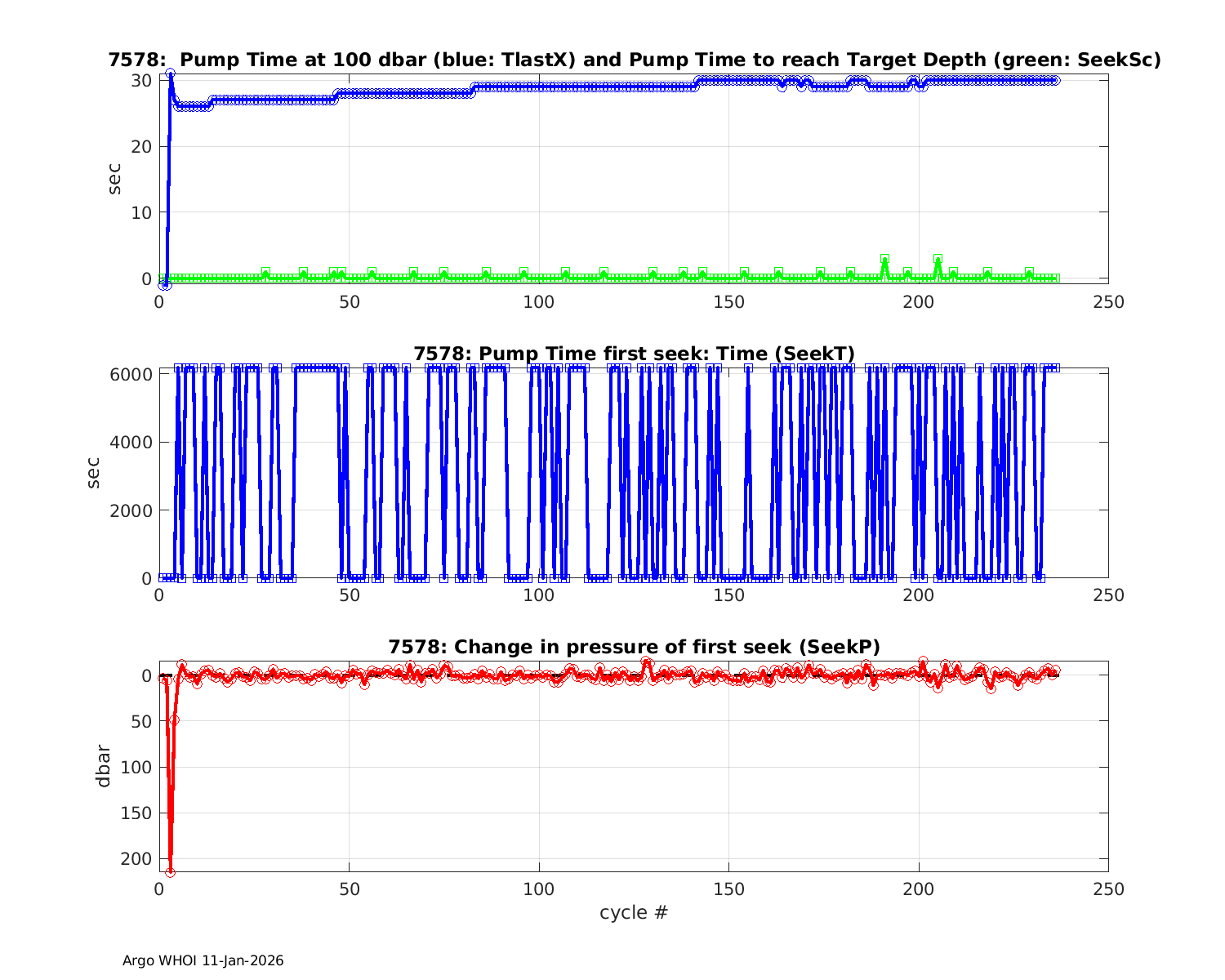Click the 'dbar' y-axis label
Screen dimensions: 1225x980
pyautogui.click(x=103, y=766)
